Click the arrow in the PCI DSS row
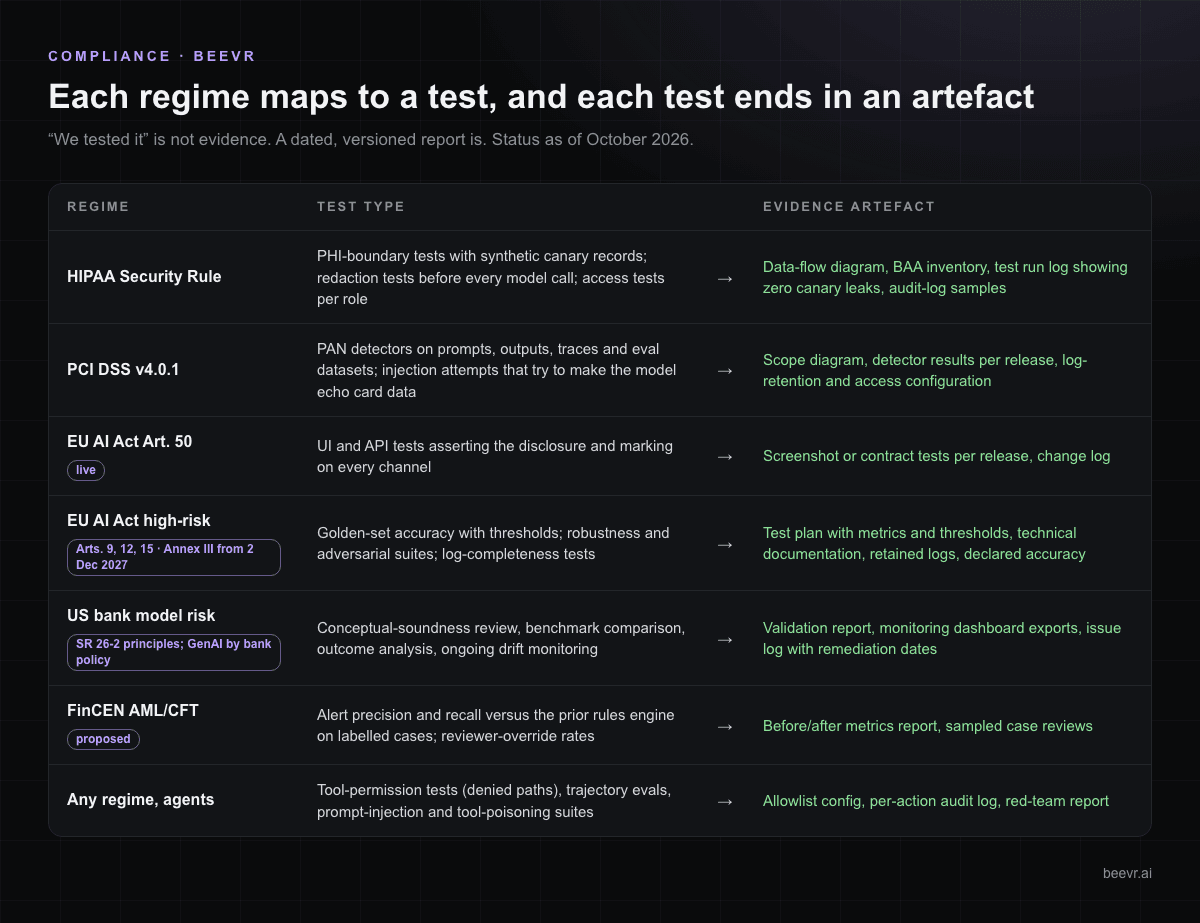Screen dimensions: 1200x923 click(726, 370)
